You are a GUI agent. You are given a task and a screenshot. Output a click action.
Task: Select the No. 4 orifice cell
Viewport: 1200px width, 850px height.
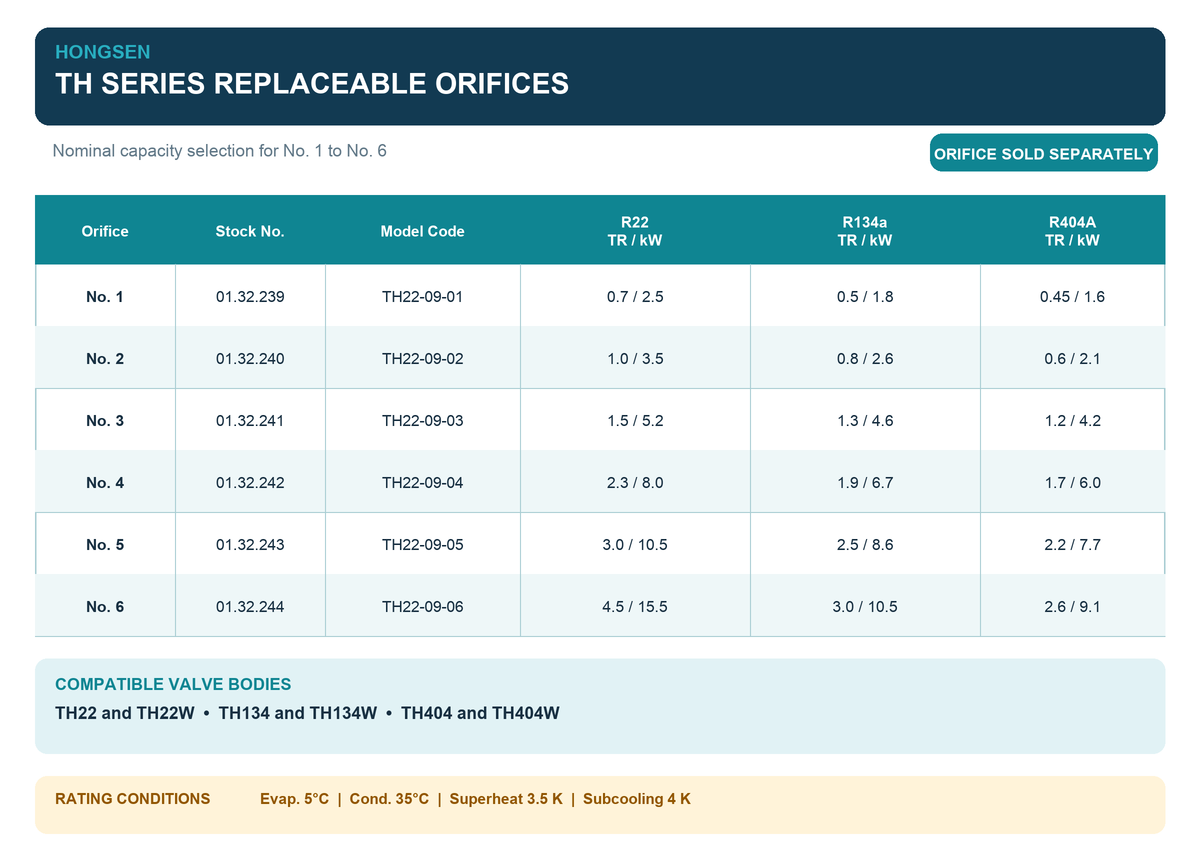[x=105, y=483]
